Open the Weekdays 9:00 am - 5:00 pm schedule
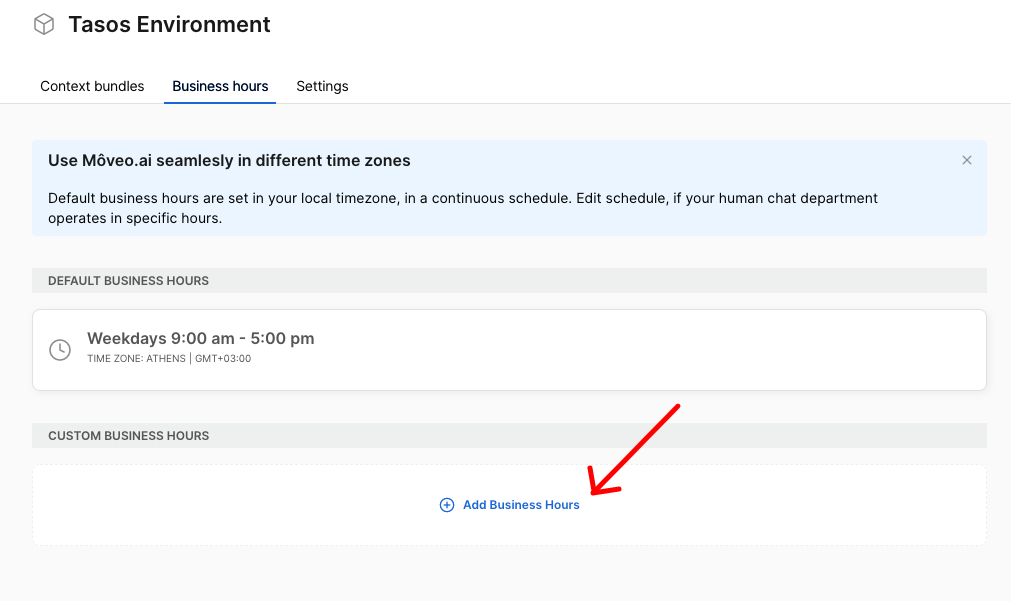 (x=201, y=338)
